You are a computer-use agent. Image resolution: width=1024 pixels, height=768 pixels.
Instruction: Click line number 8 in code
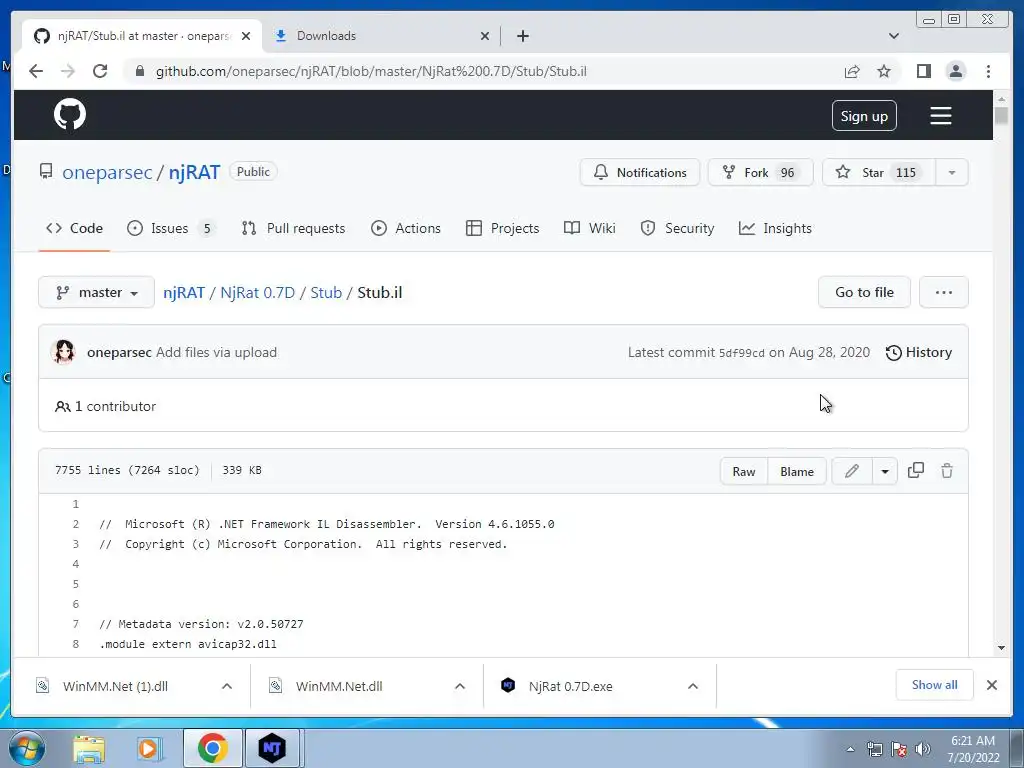(x=76, y=644)
